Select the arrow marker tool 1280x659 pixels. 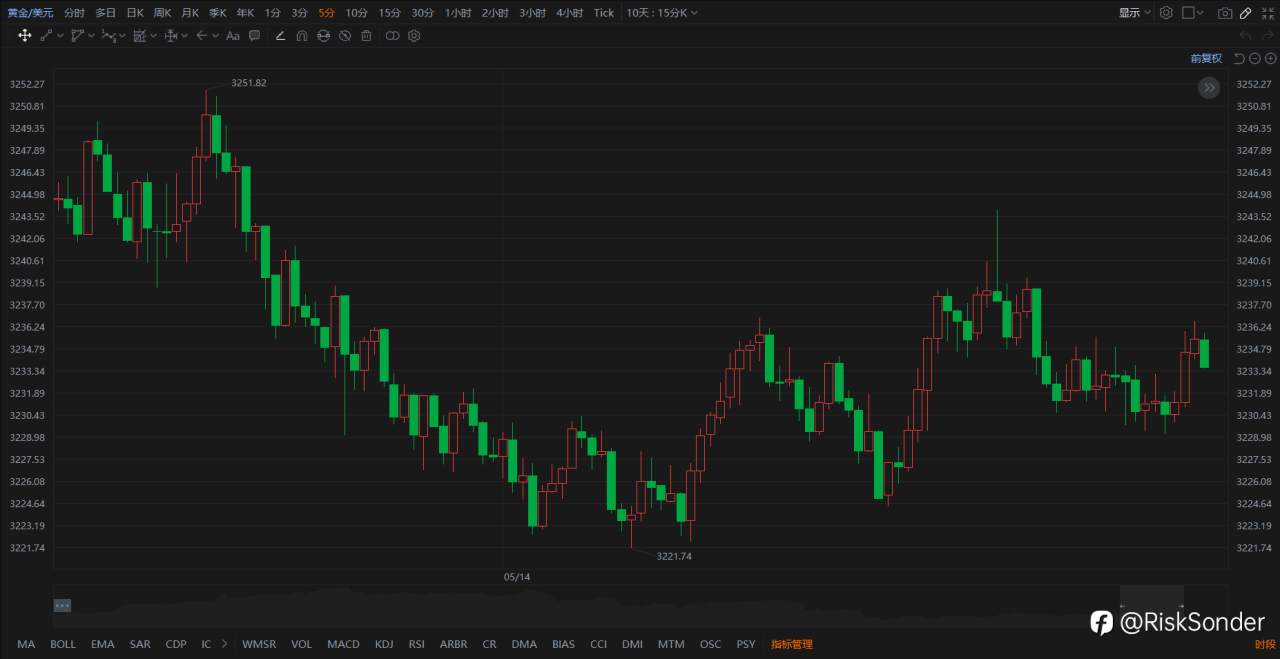point(201,36)
